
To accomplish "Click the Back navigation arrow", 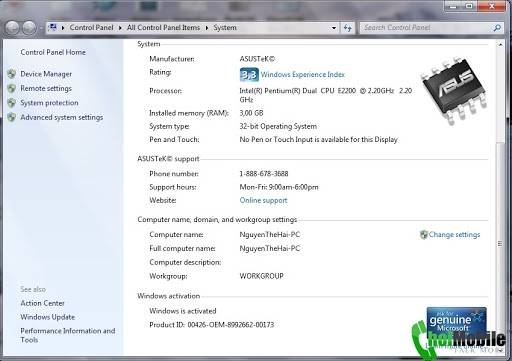I will click(12, 28).
